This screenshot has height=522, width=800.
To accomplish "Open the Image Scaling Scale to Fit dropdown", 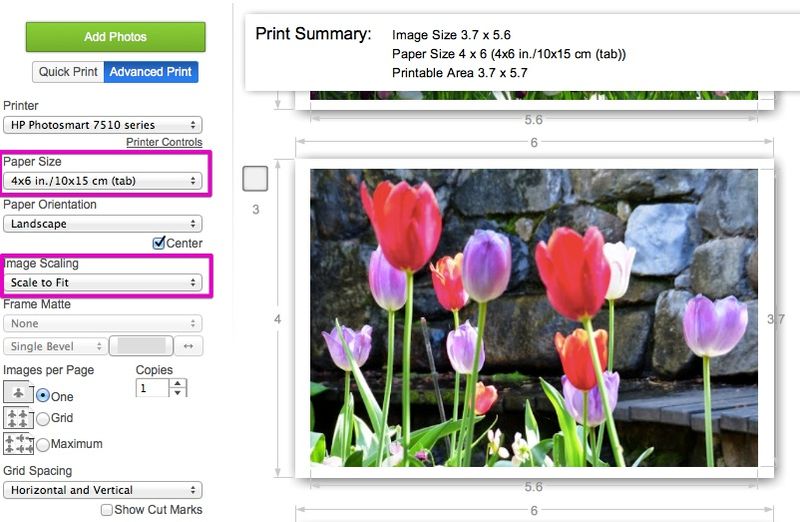I will tap(103, 283).
